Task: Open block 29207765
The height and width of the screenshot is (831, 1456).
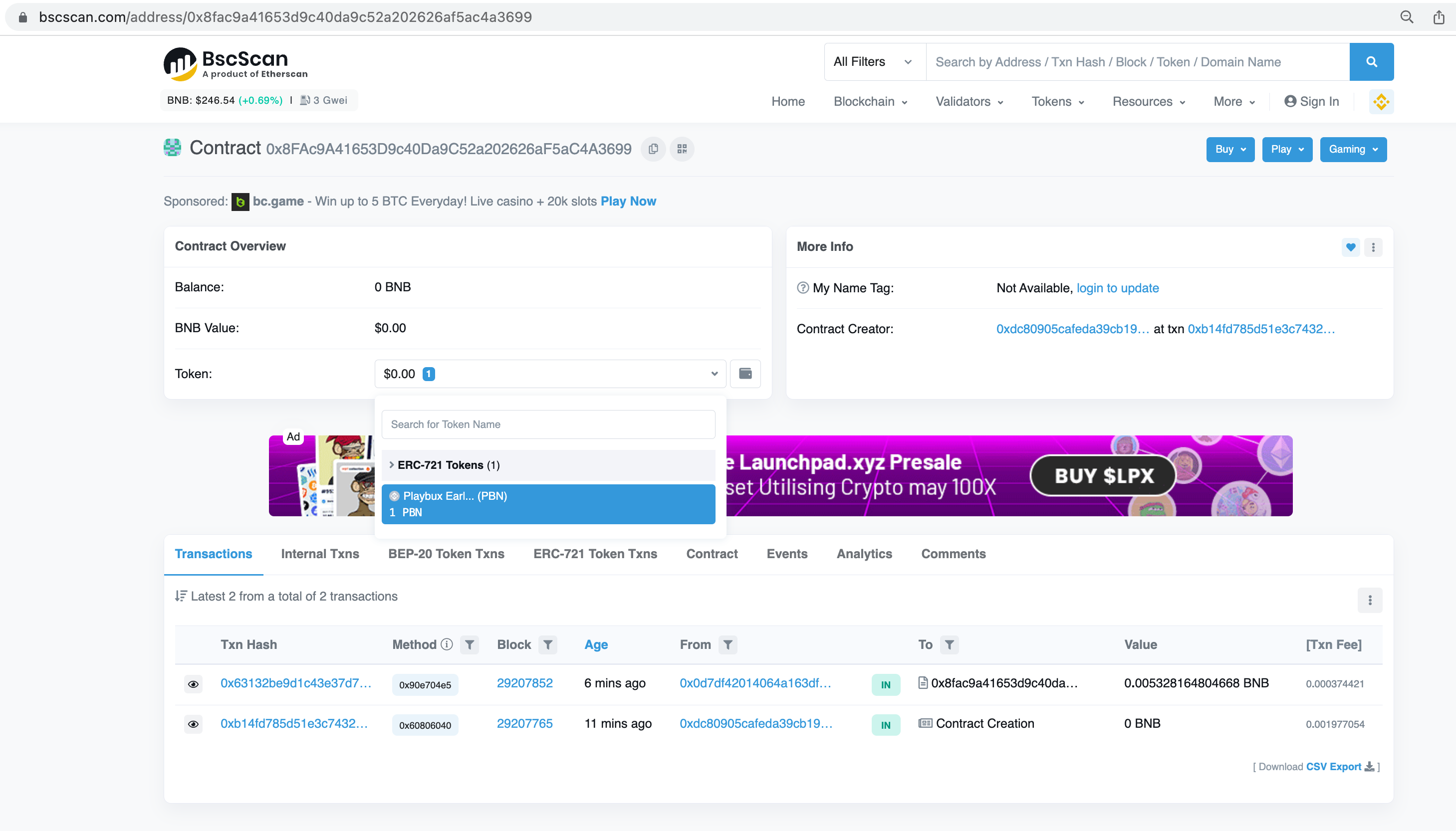Action: point(524,724)
